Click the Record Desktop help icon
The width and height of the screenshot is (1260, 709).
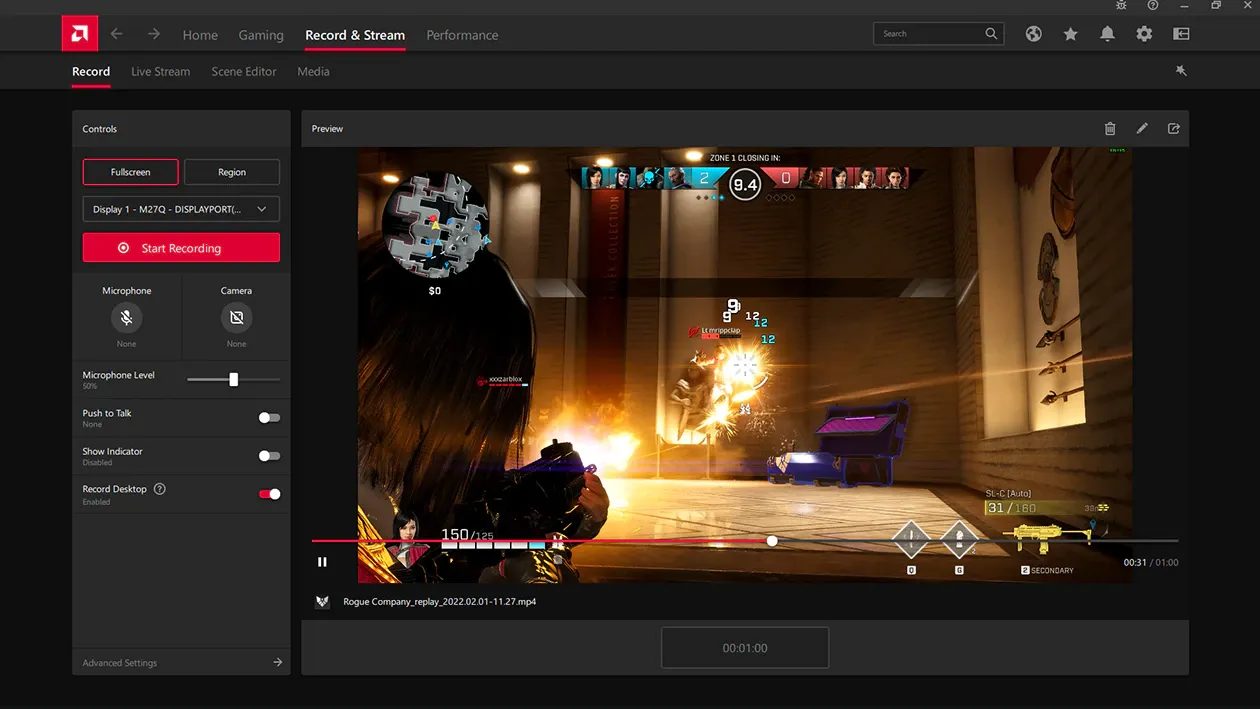[x=160, y=489]
